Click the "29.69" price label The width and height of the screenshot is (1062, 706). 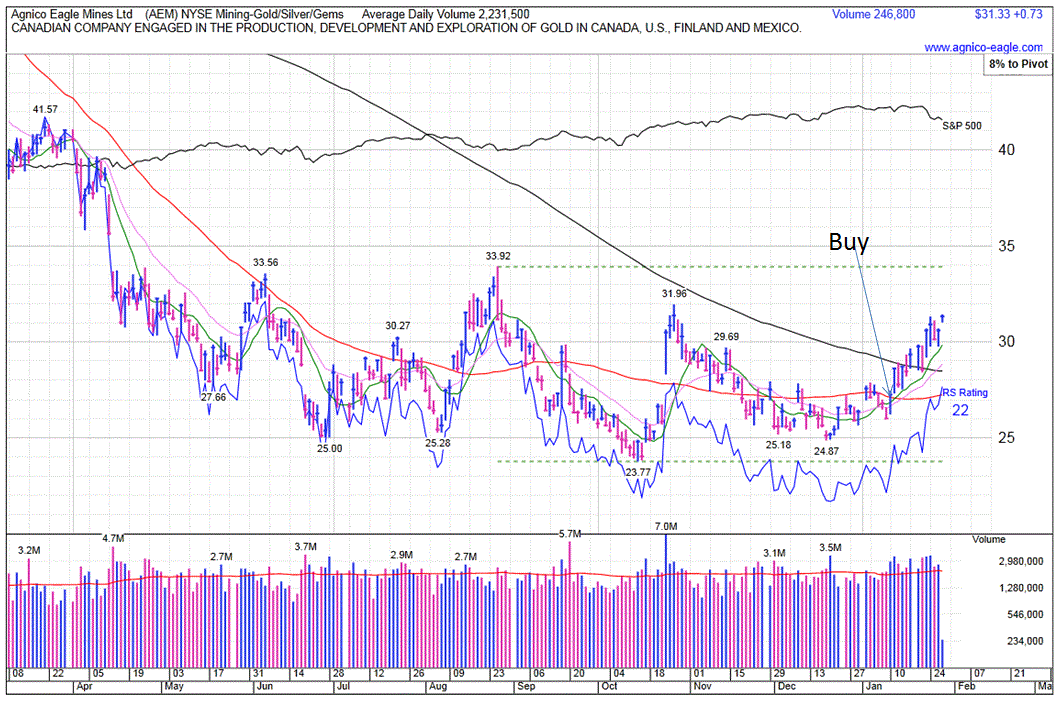pyautogui.click(x=725, y=337)
